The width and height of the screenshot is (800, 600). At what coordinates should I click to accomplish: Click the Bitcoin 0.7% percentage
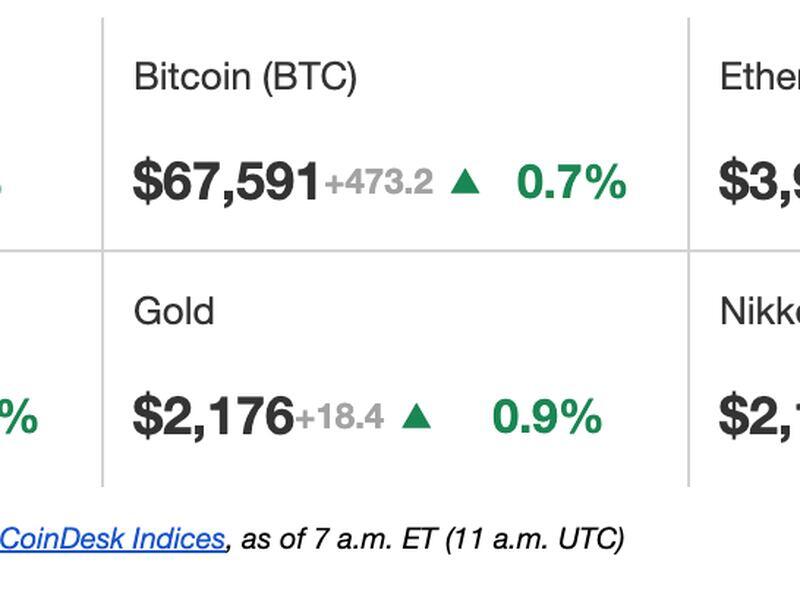(x=571, y=182)
